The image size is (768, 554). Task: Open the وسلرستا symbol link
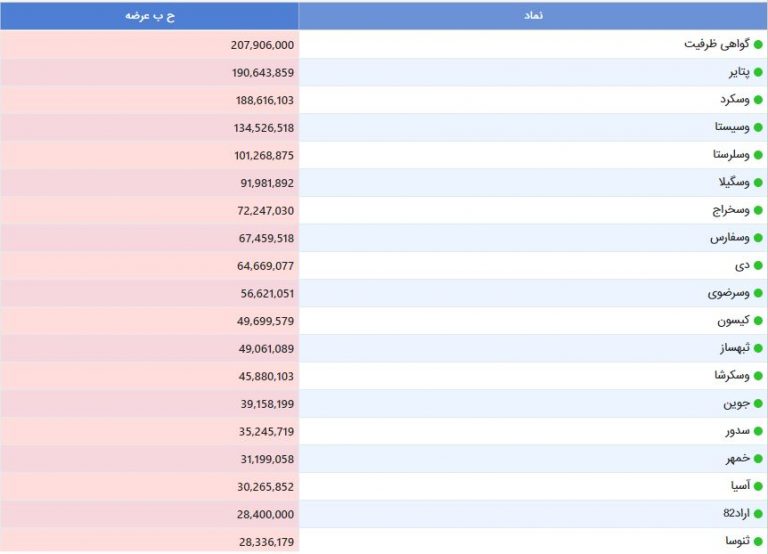pos(731,155)
